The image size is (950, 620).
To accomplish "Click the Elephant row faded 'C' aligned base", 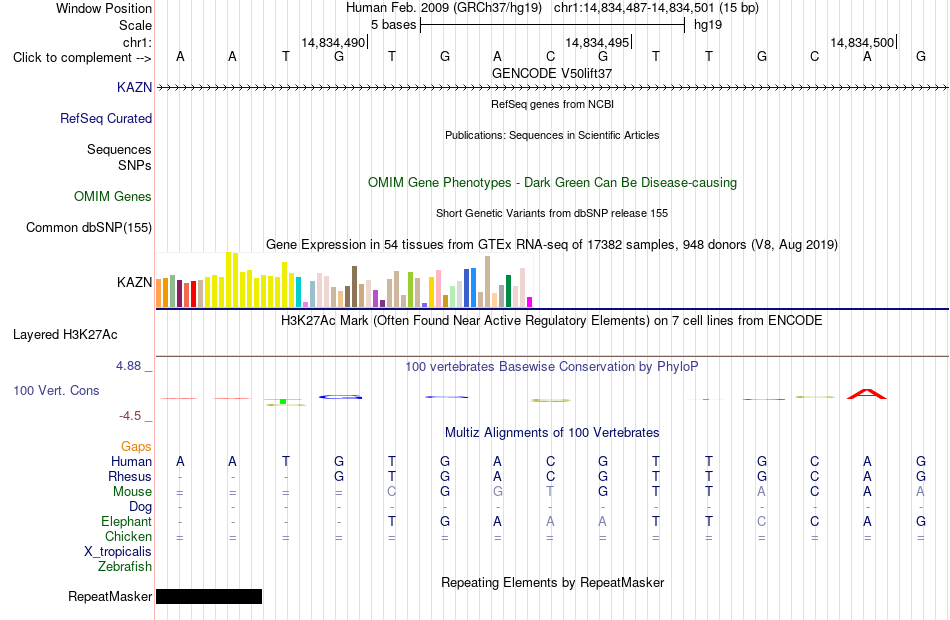I will click(762, 521).
